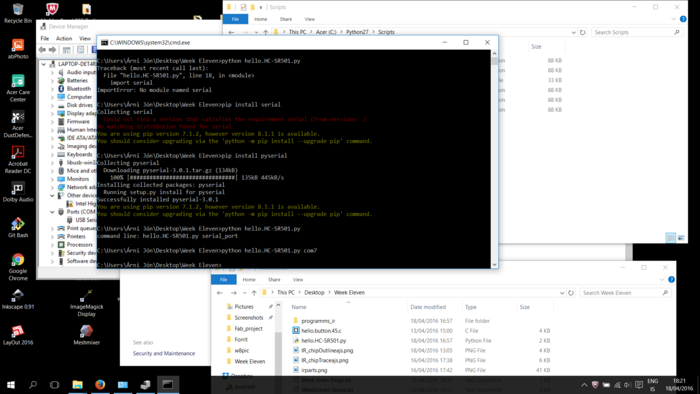
Task: Open recent locations dropdown in Week Eleven explorer
Action: tap(245, 293)
